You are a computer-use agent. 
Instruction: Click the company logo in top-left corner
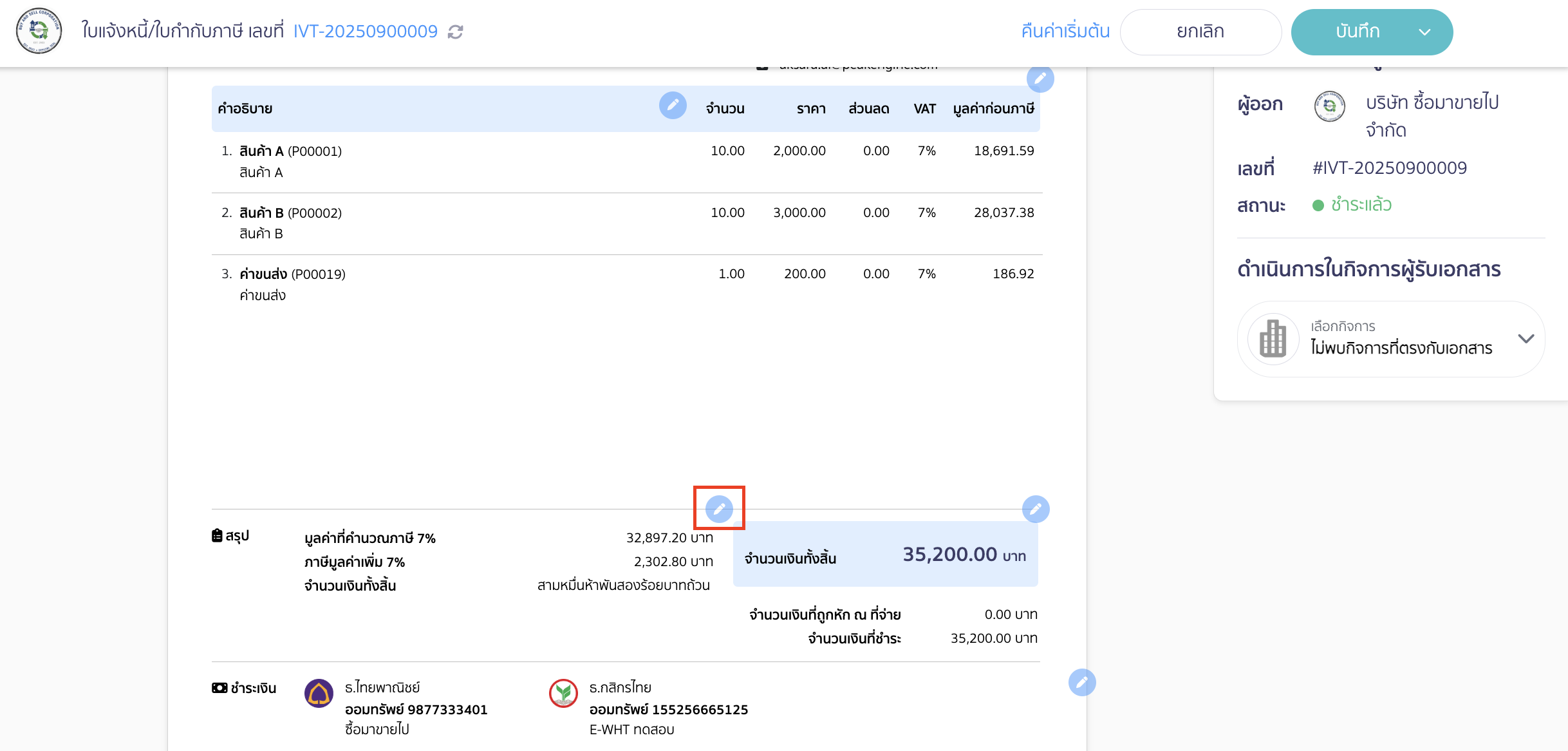(x=39, y=30)
